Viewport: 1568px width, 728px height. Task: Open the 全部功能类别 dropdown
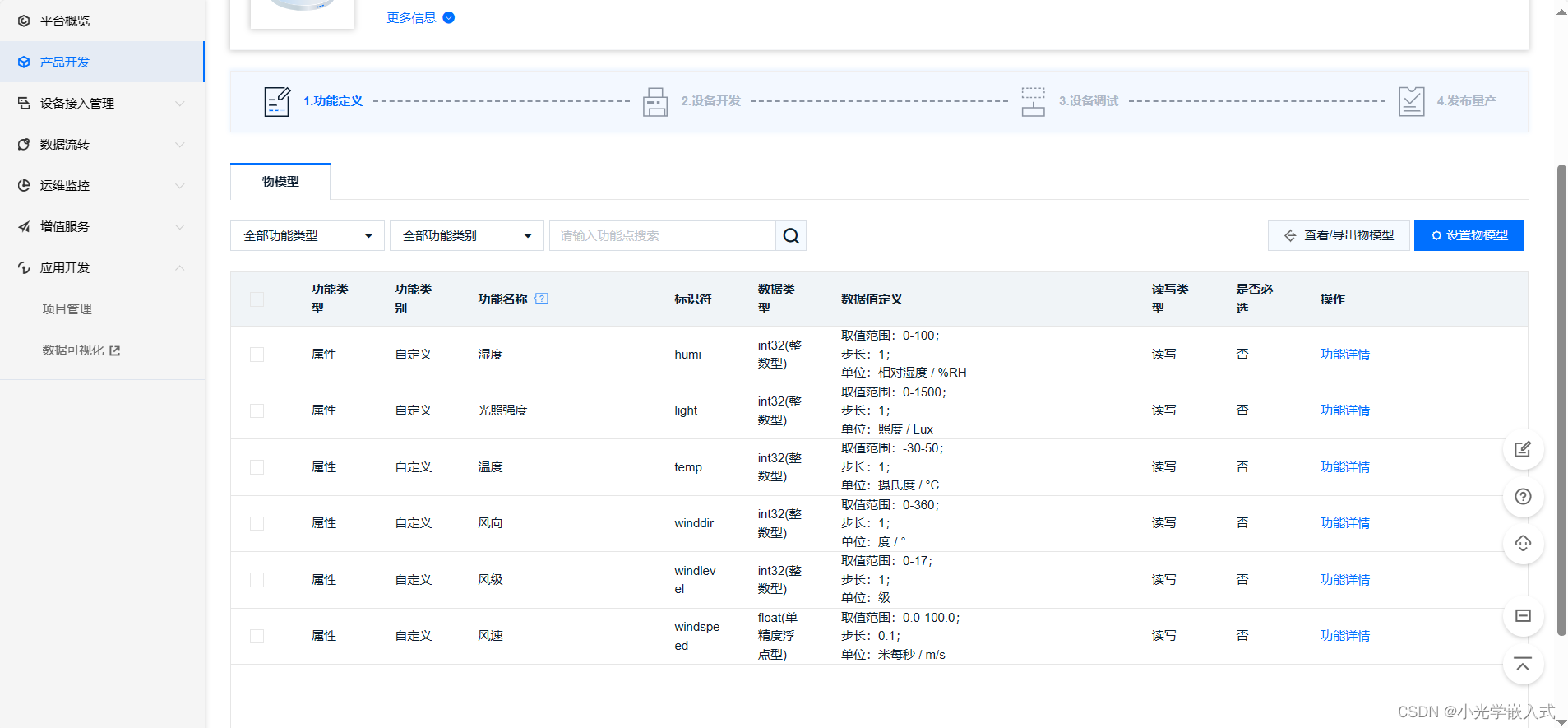pos(467,236)
